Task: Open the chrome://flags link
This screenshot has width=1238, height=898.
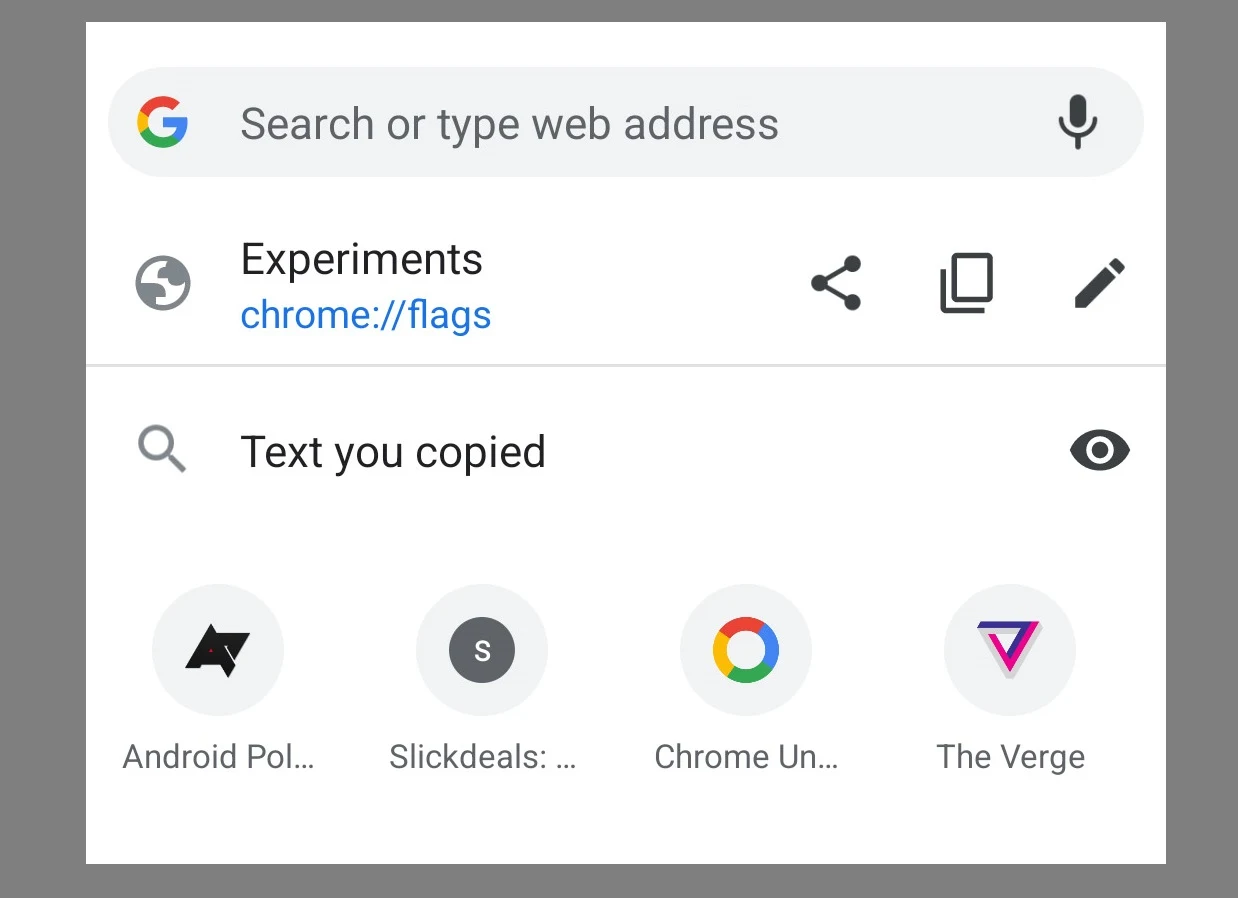Action: 365,314
